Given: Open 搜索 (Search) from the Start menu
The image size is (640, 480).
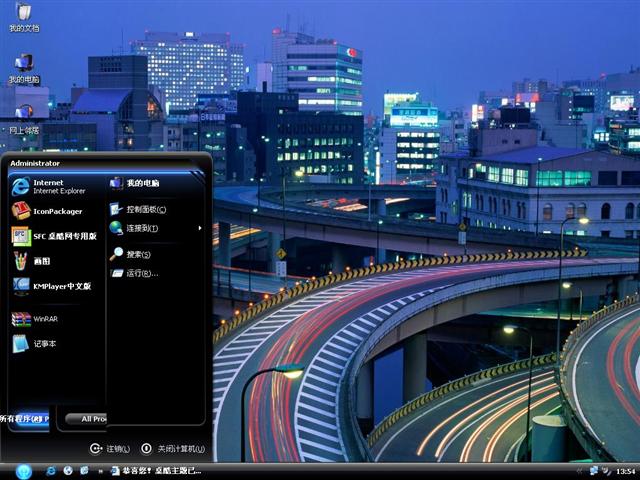Looking at the screenshot, I should coord(138,254).
